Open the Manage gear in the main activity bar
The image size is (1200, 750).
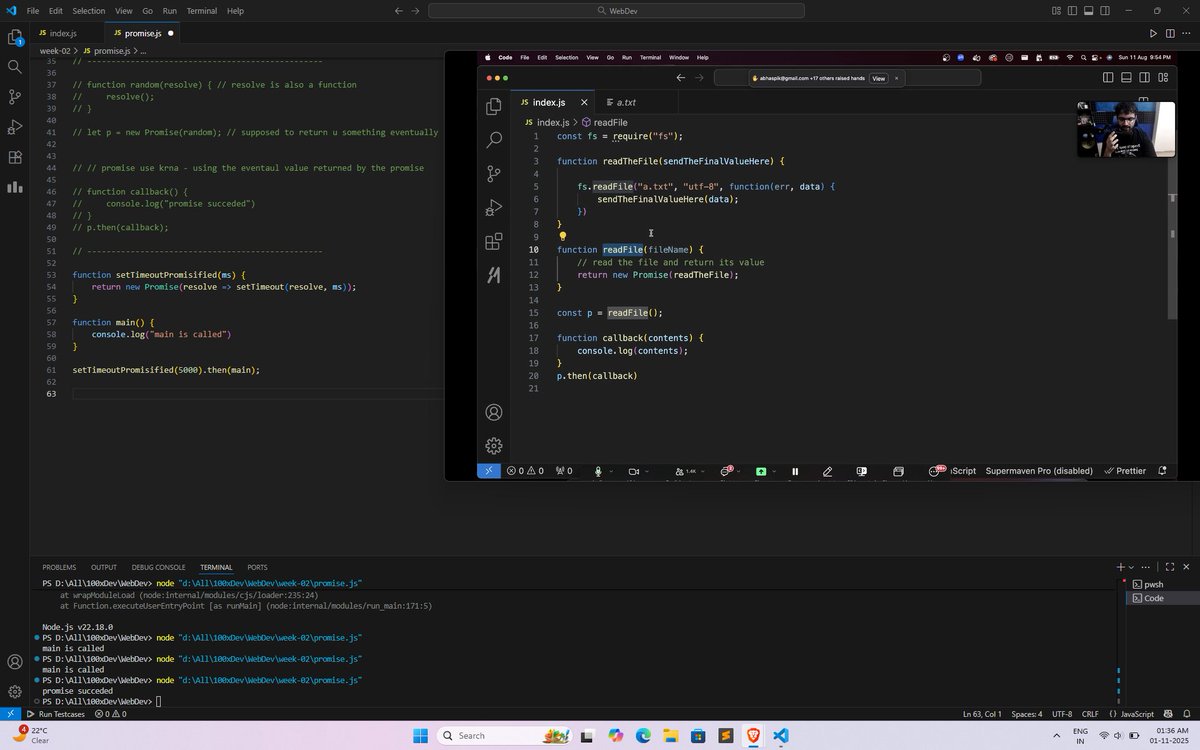click(15, 691)
